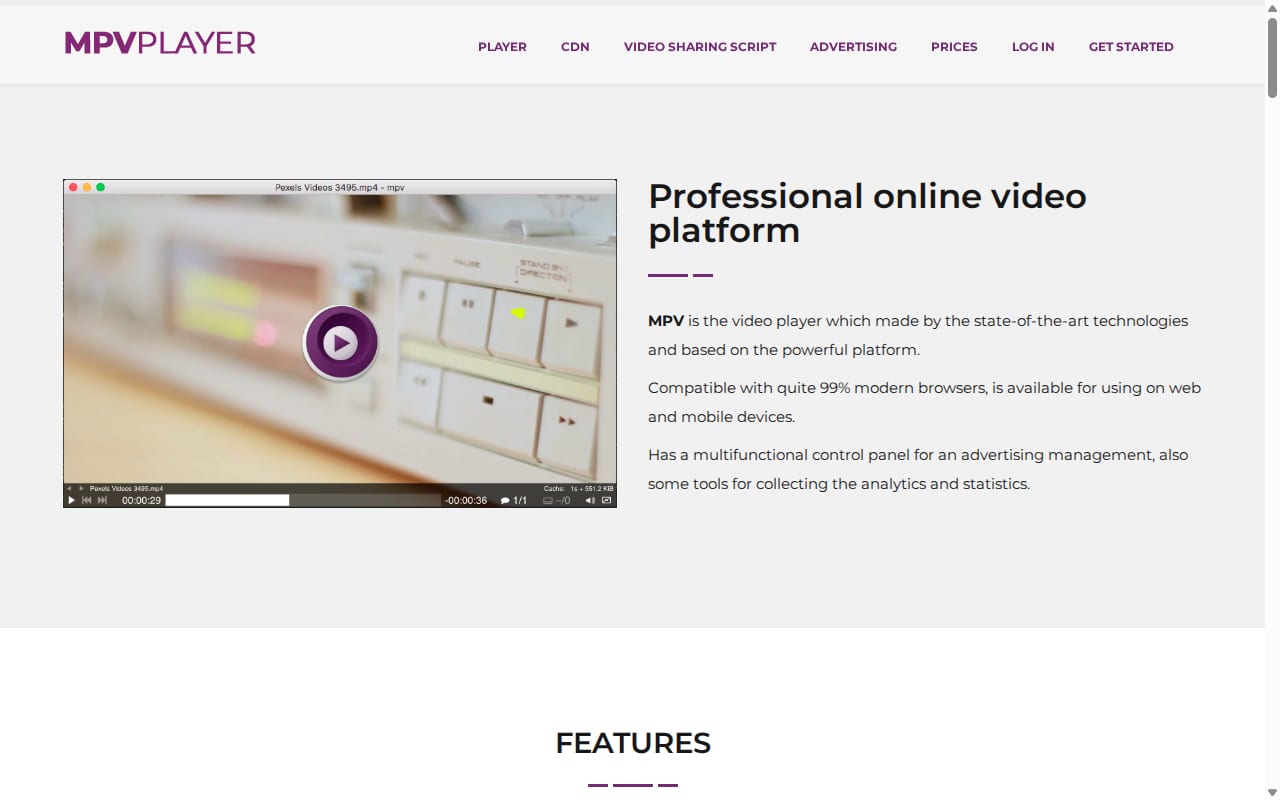Click the skip-next icon in mpv controls
The height and width of the screenshot is (800, 1280).
pos(102,500)
